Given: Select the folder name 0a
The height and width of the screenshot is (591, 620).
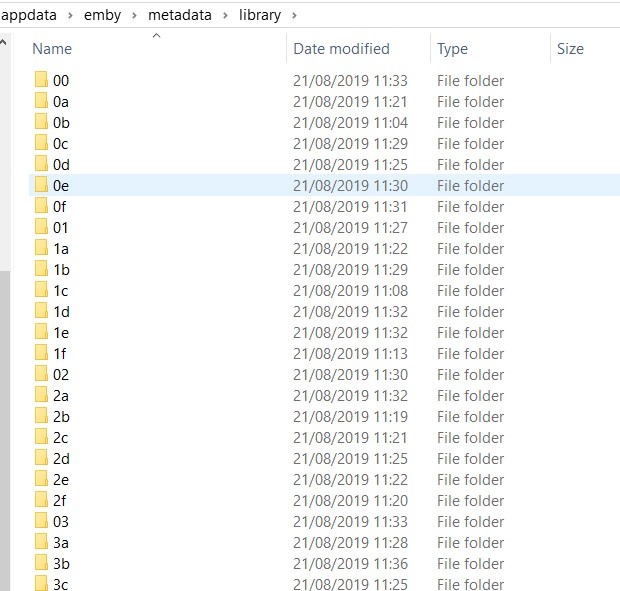Looking at the screenshot, I should coord(61,102).
